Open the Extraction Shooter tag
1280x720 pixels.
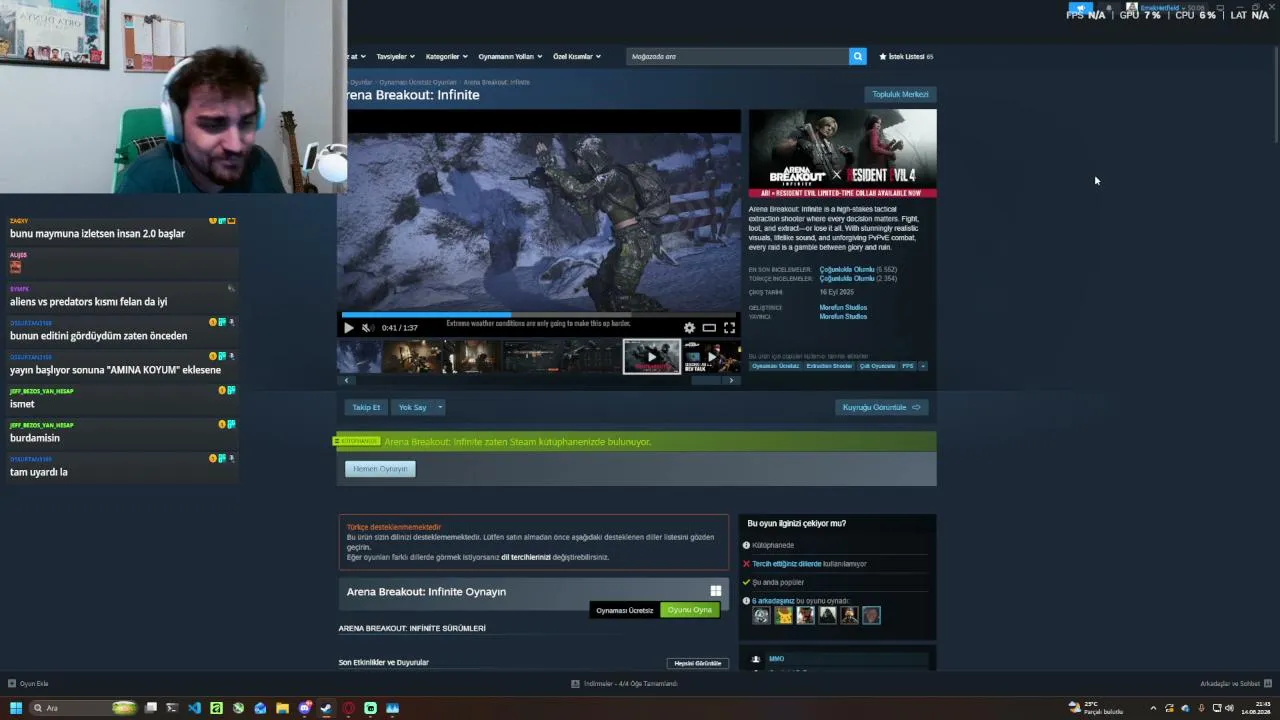[829, 366]
